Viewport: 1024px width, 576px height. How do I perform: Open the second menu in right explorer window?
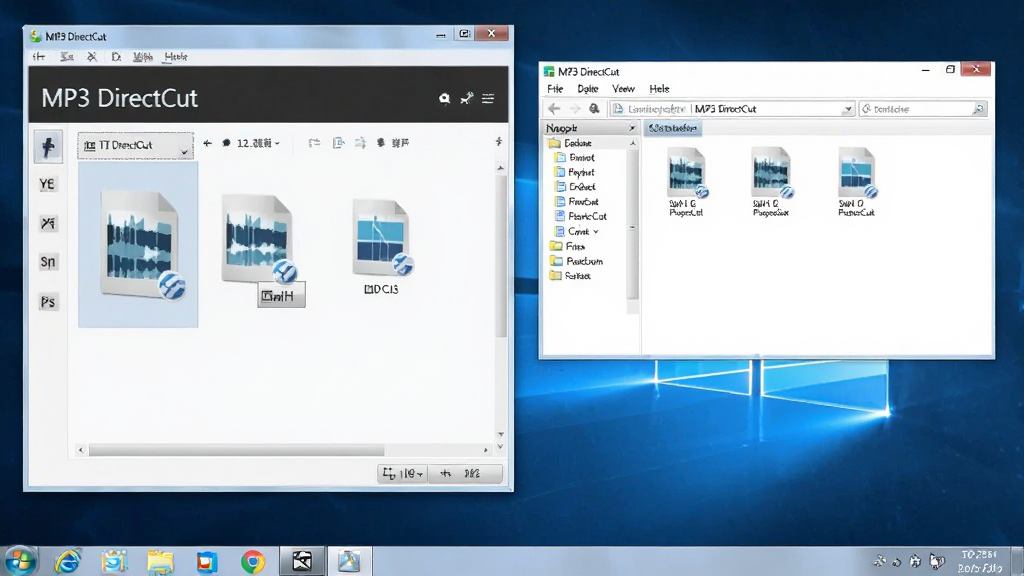point(588,89)
